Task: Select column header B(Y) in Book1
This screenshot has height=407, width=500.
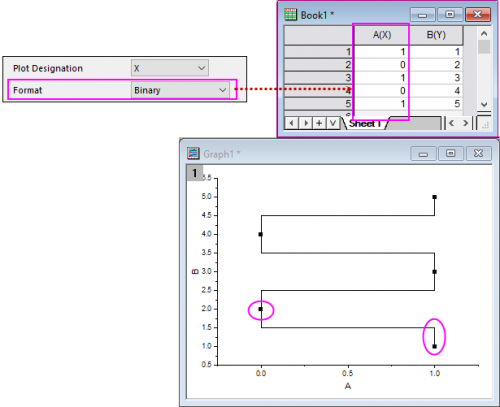Action: 436,35
